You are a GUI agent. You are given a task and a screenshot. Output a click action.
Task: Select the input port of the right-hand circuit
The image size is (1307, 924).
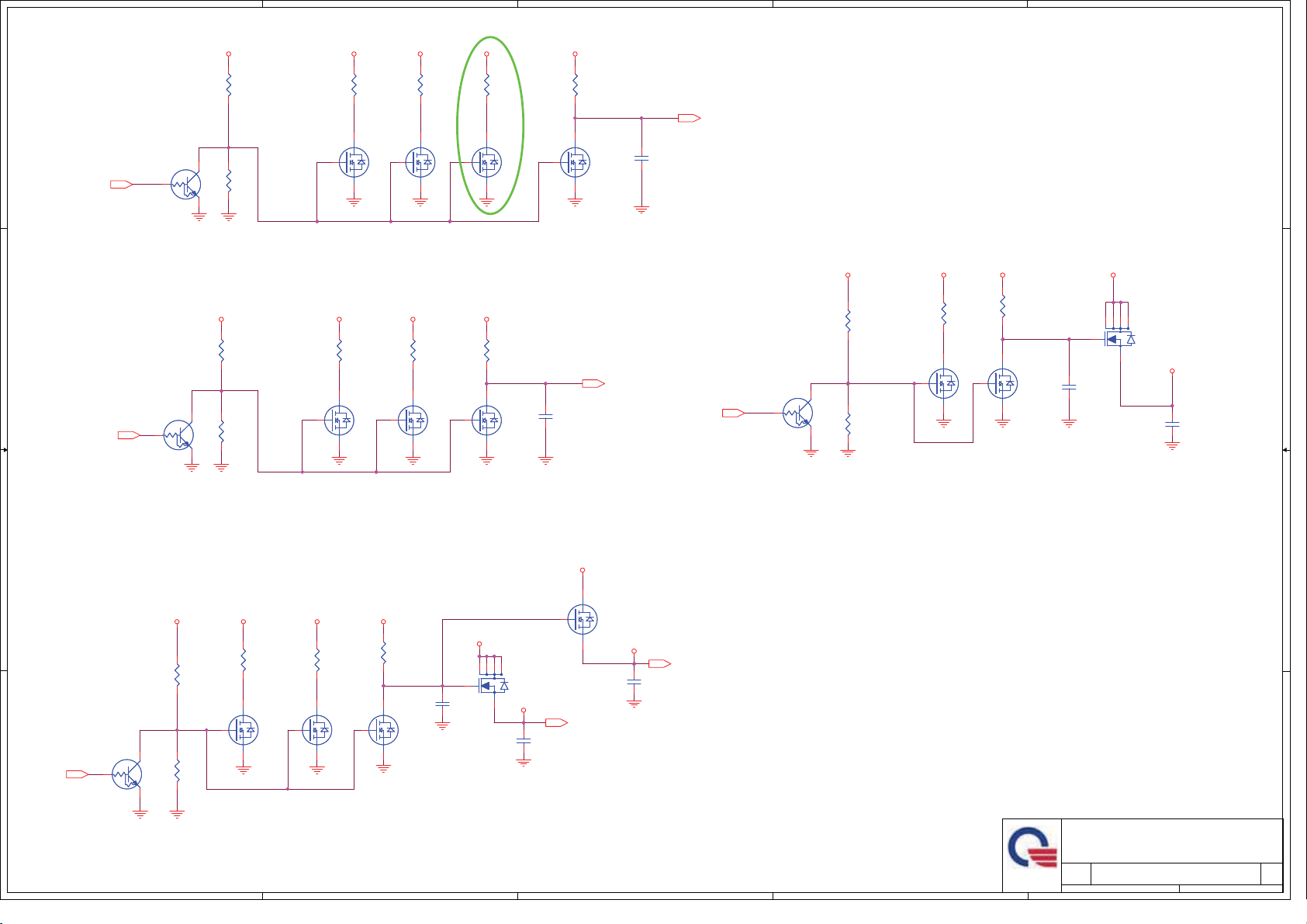click(x=734, y=413)
